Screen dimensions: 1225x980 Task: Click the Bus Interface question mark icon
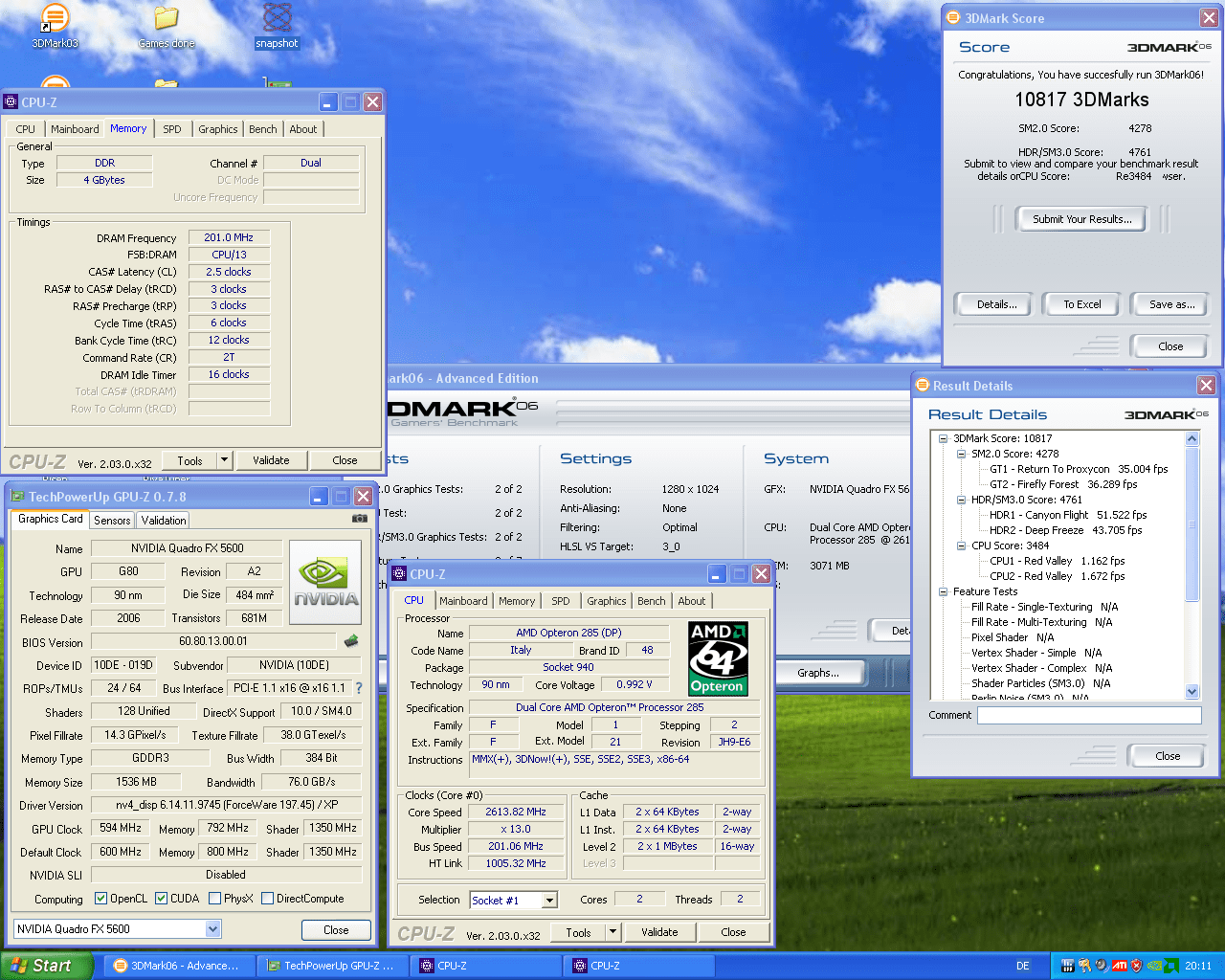[x=359, y=688]
